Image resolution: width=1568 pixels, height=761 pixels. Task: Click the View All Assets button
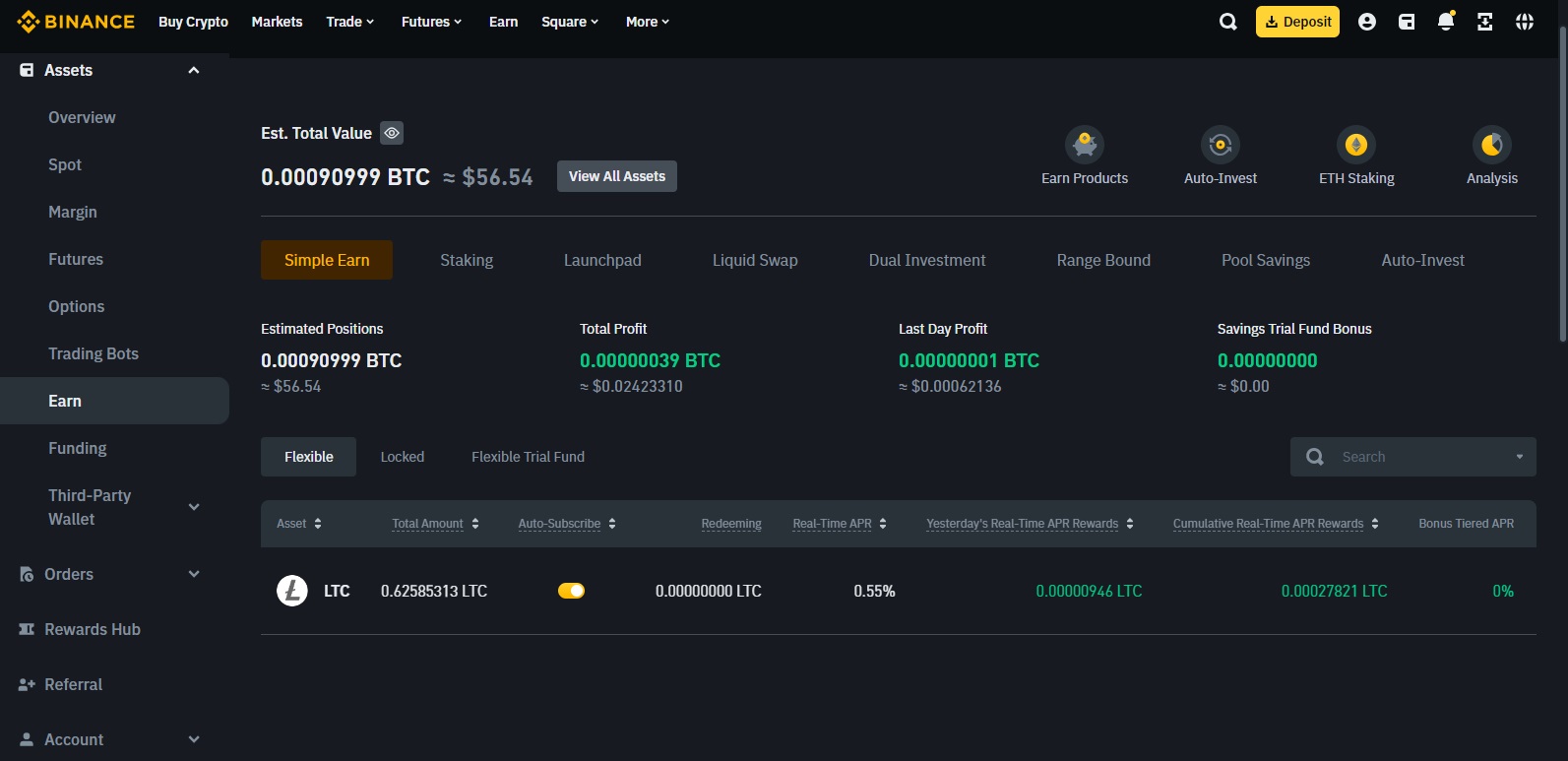tap(616, 176)
